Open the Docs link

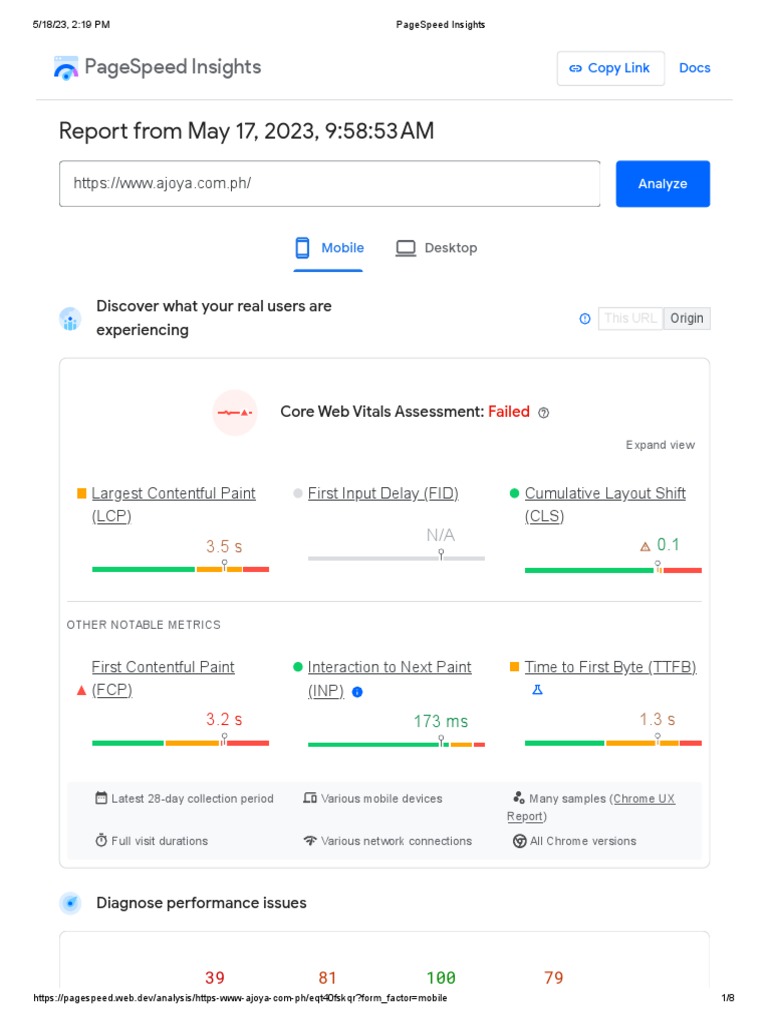[x=695, y=68]
